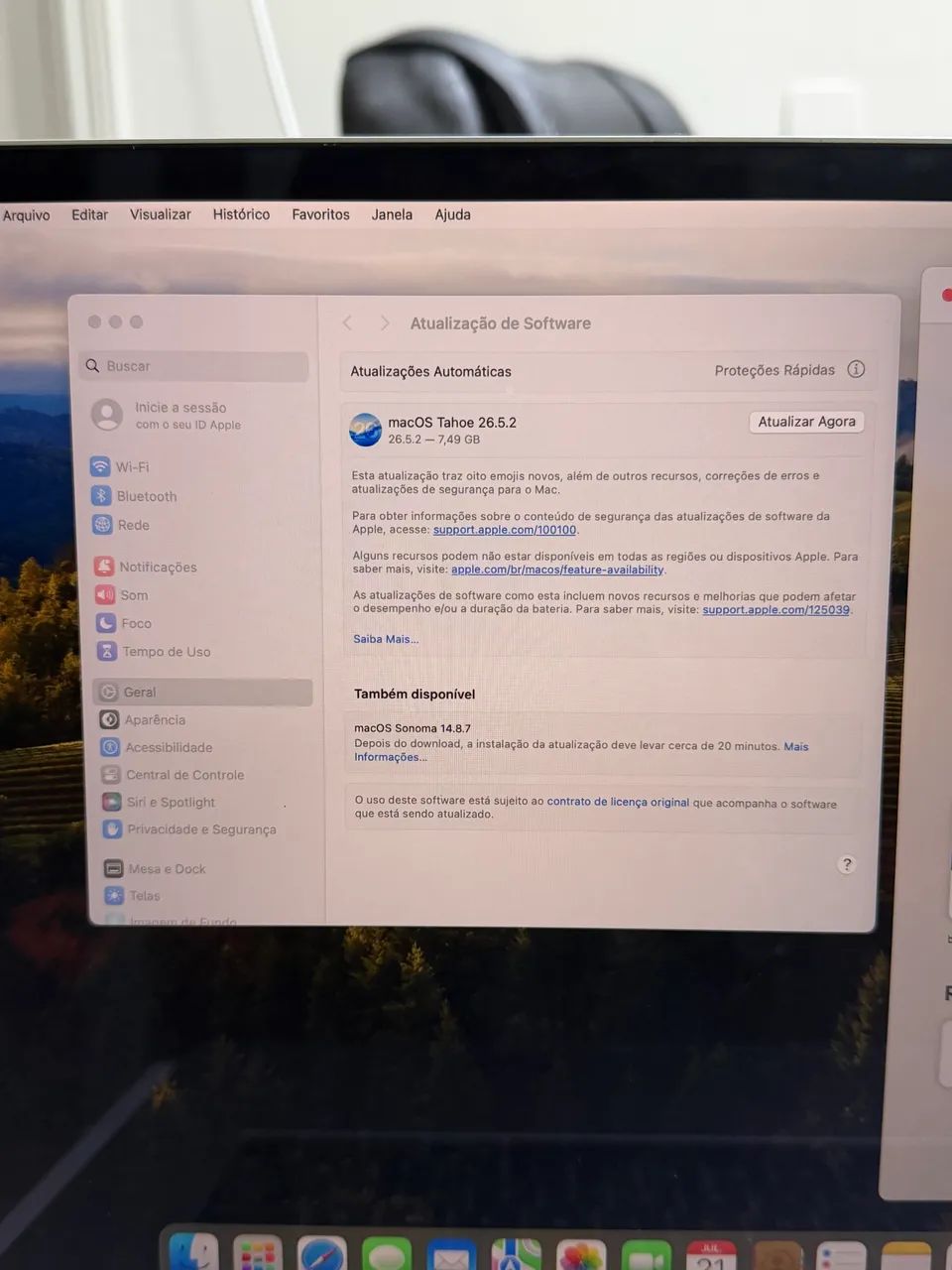Open Wi-Fi settings in sidebar

(x=119, y=467)
